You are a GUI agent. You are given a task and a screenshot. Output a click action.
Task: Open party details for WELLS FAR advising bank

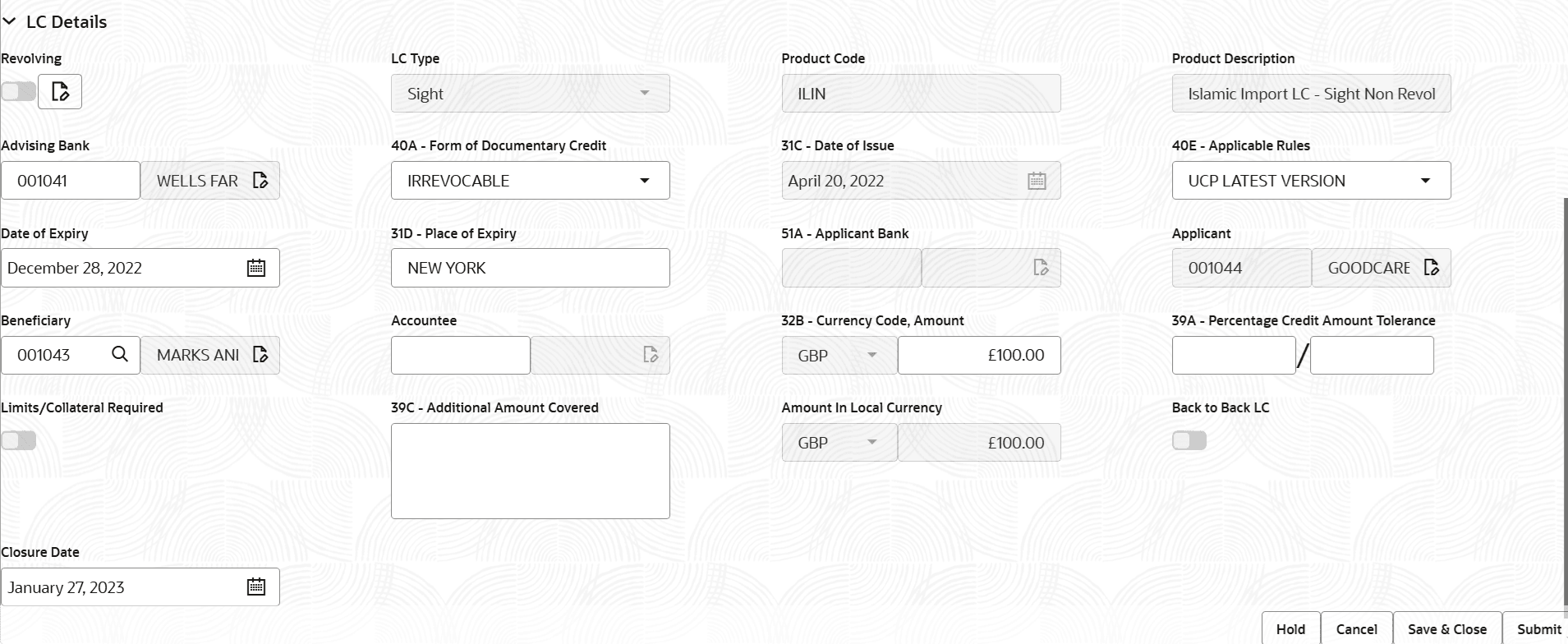261,180
